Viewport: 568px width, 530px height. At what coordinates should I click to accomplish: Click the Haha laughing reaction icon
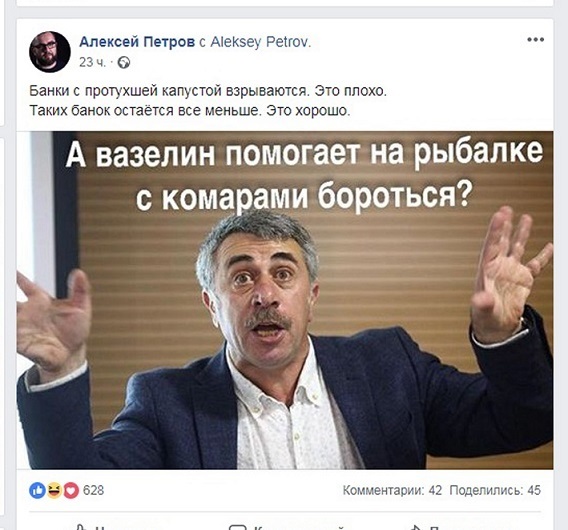coord(54,491)
